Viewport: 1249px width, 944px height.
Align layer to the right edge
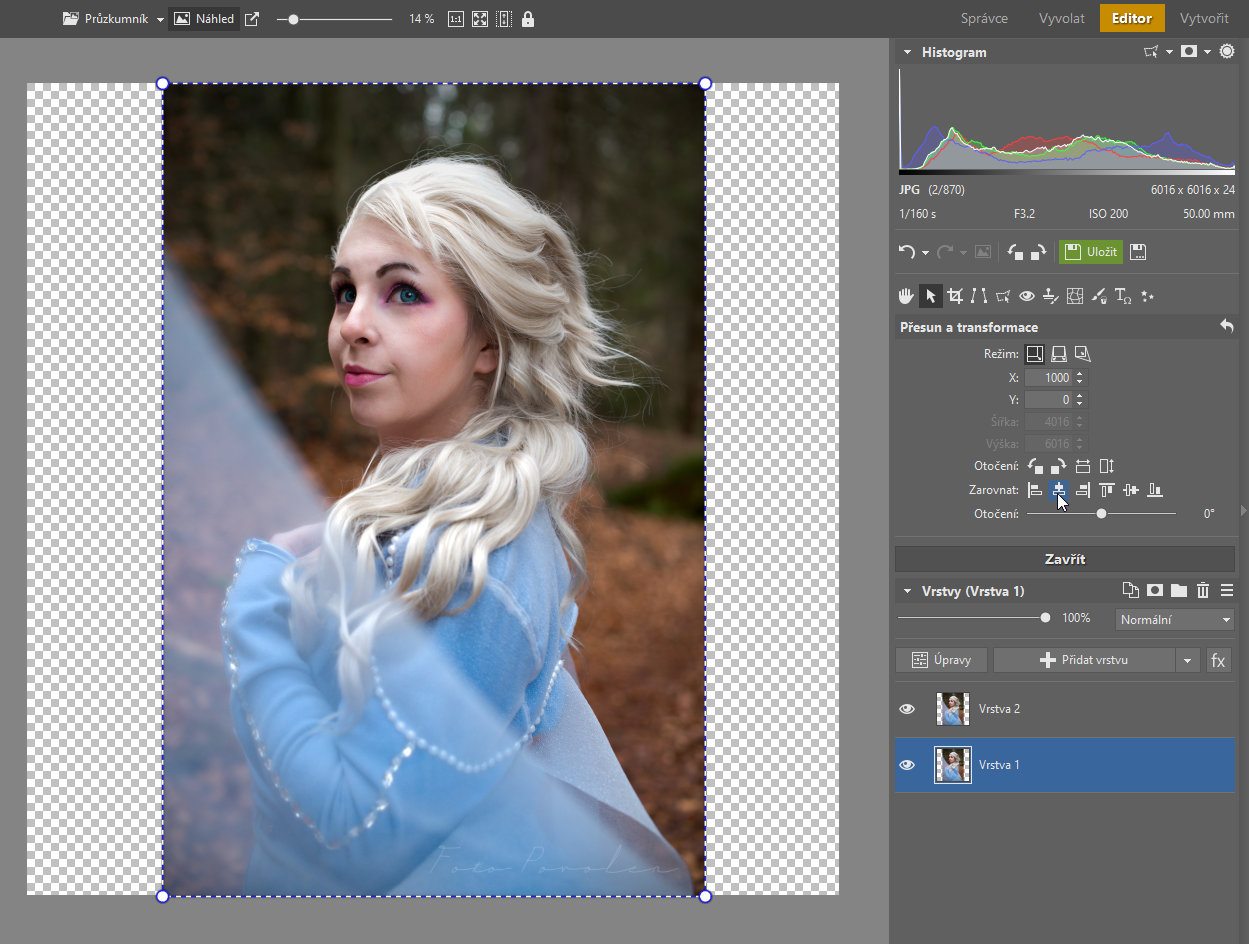tap(1083, 490)
